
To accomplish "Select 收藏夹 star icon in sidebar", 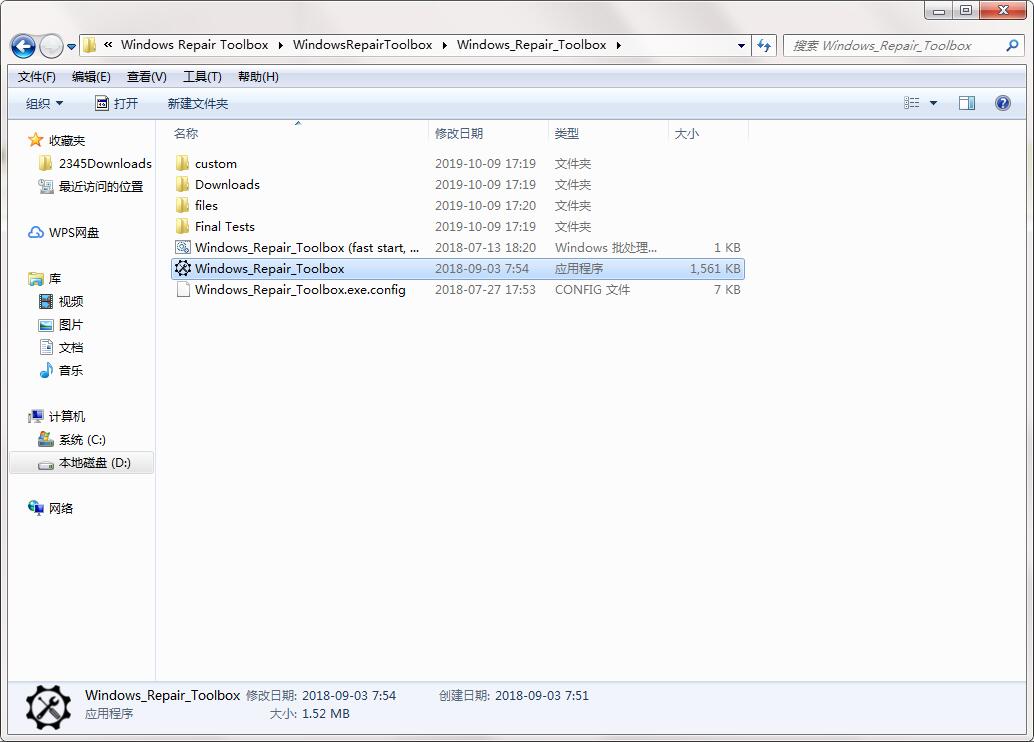I will pyautogui.click(x=36, y=140).
